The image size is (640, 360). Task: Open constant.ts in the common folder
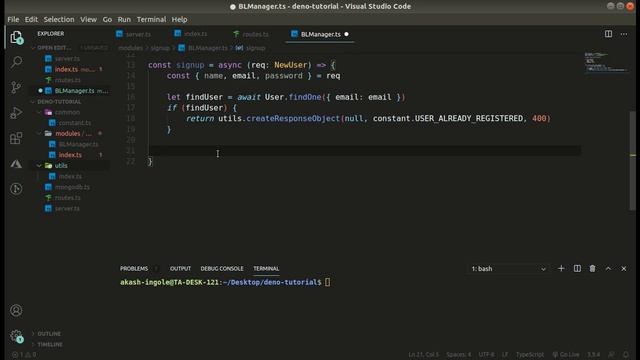tap(74, 123)
